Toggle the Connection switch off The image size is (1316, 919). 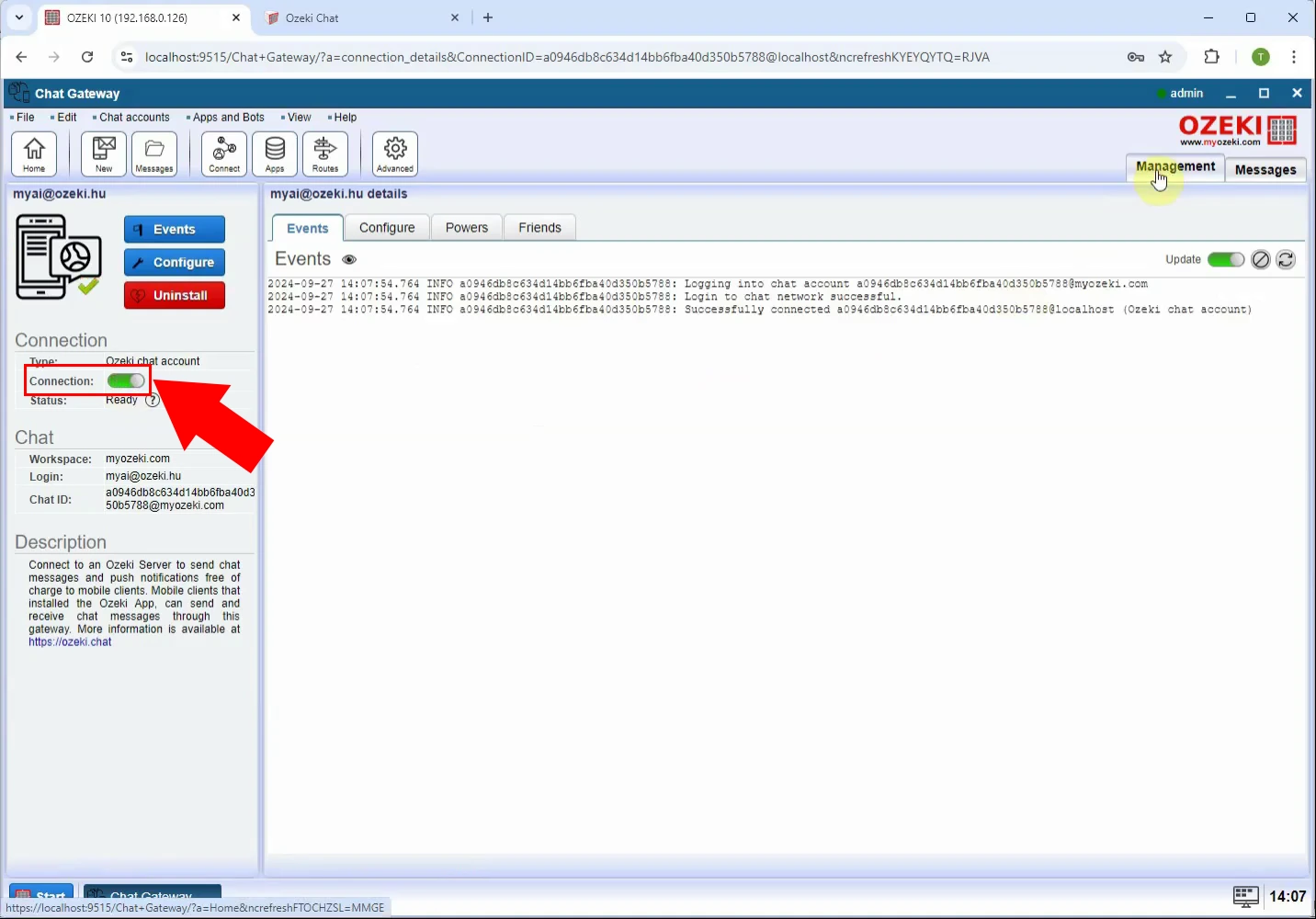click(x=126, y=380)
